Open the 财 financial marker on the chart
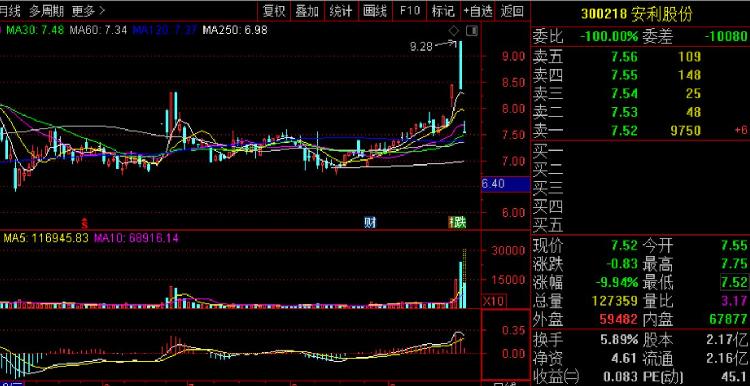This screenshot has width=750, height=386. click(x=370, y=222)
